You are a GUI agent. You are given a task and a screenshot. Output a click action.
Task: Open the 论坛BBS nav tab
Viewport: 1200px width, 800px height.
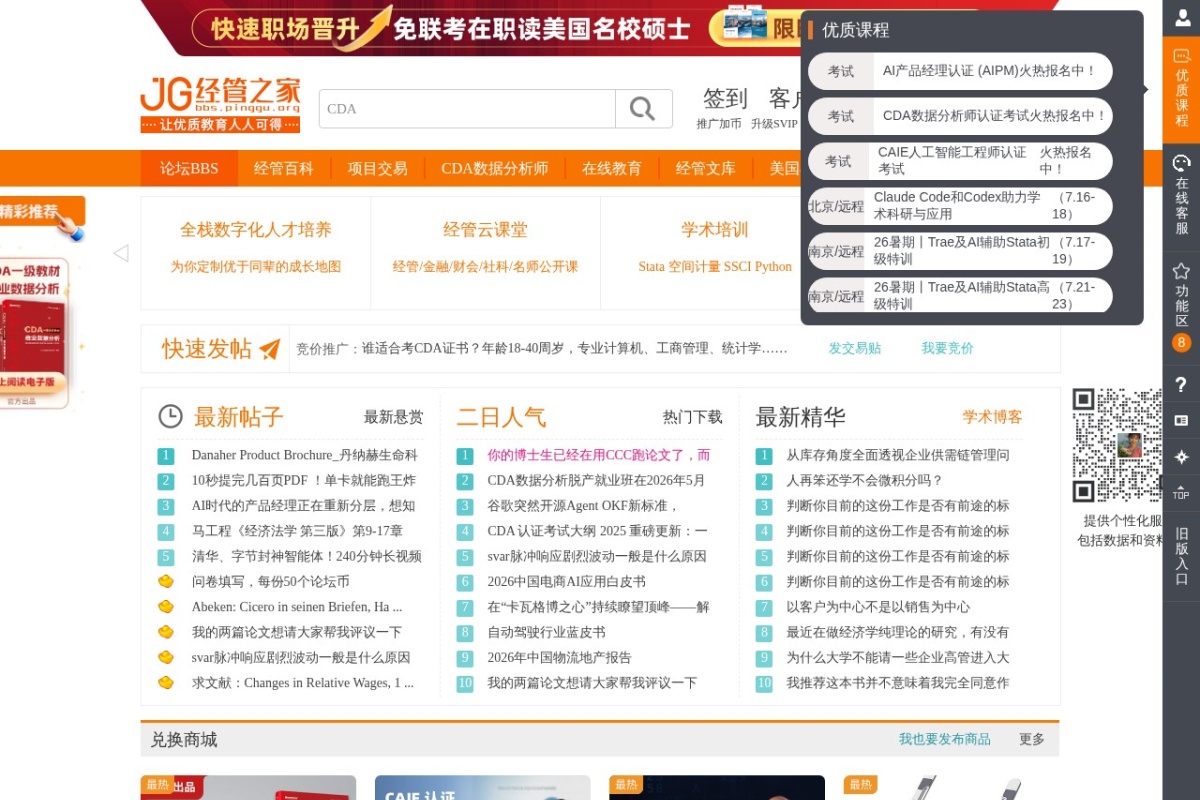(189, 168)
